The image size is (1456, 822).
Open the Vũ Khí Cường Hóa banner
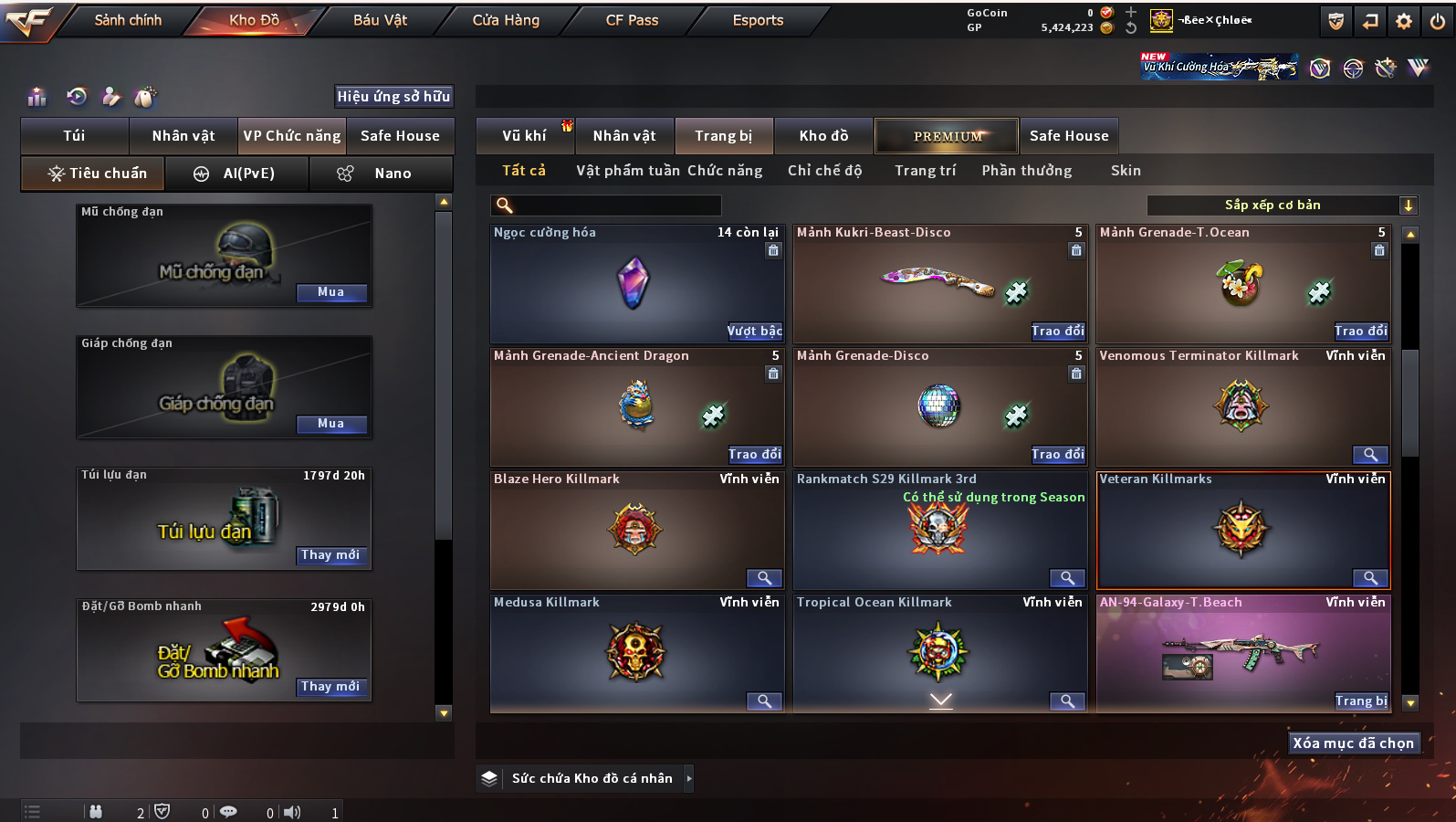[1219, 66]
